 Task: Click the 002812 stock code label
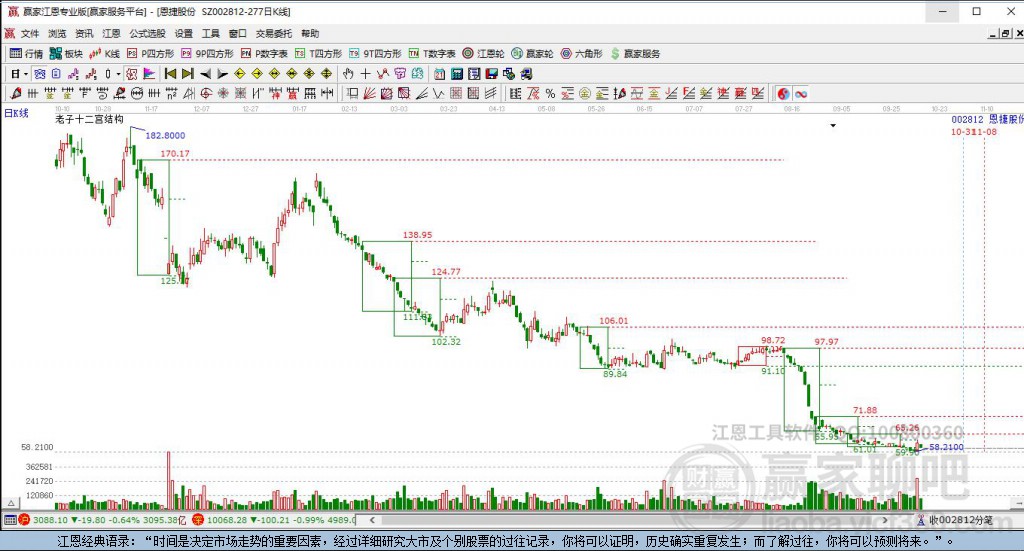click(967, 119)
